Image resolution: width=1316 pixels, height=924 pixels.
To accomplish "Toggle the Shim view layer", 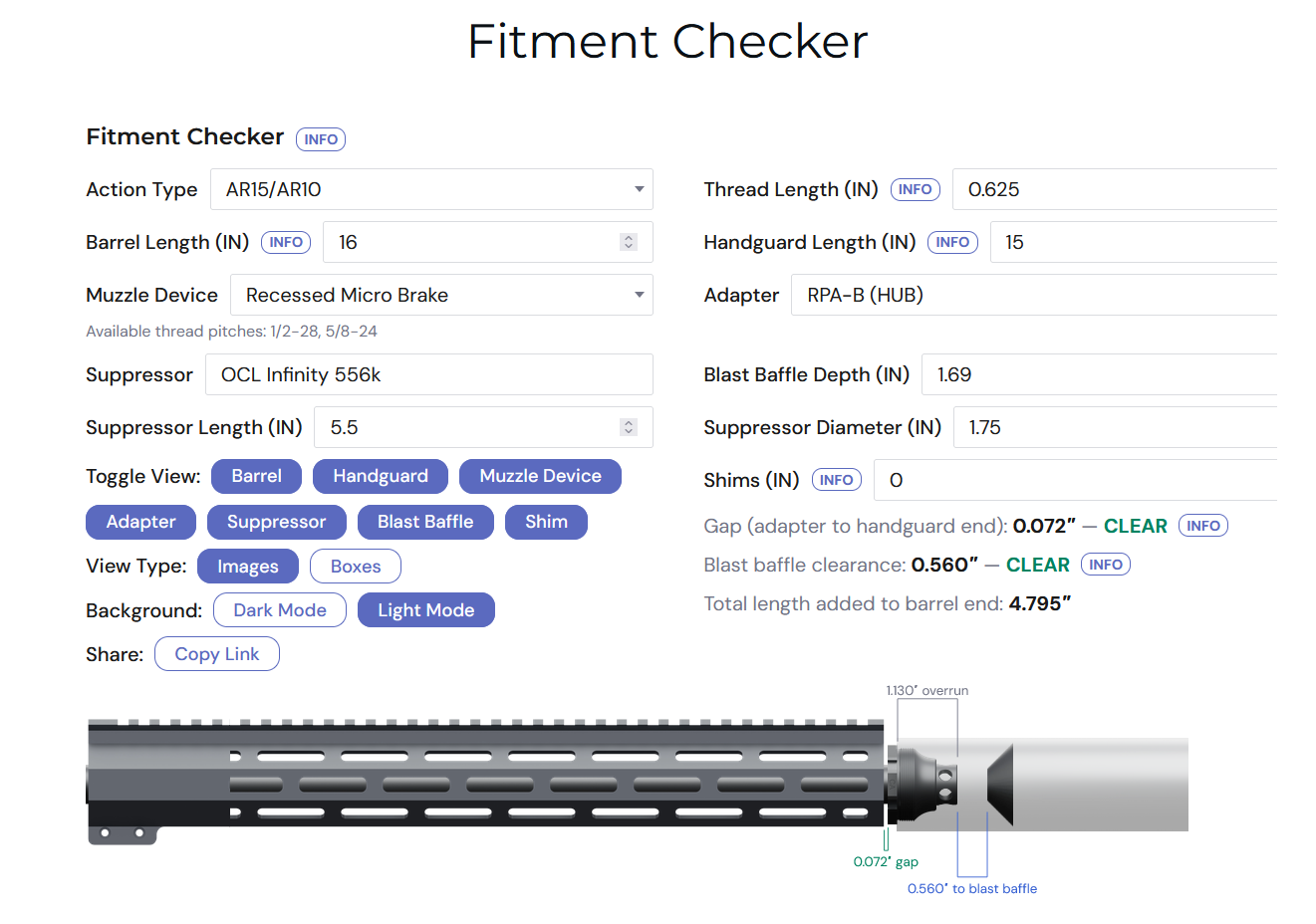I will [546, 522].
